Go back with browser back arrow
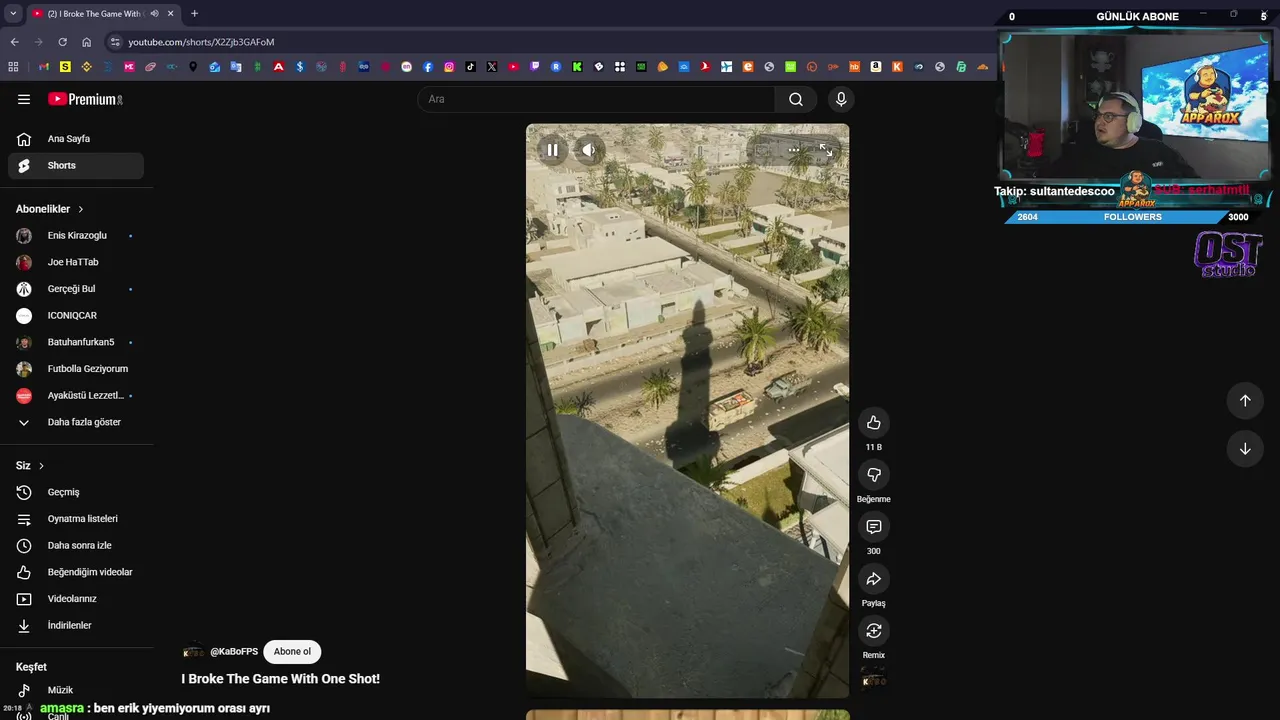Image resolution: width=1280 pixels, height=720 pixels. pyautogui.click(x=14, y=42)
